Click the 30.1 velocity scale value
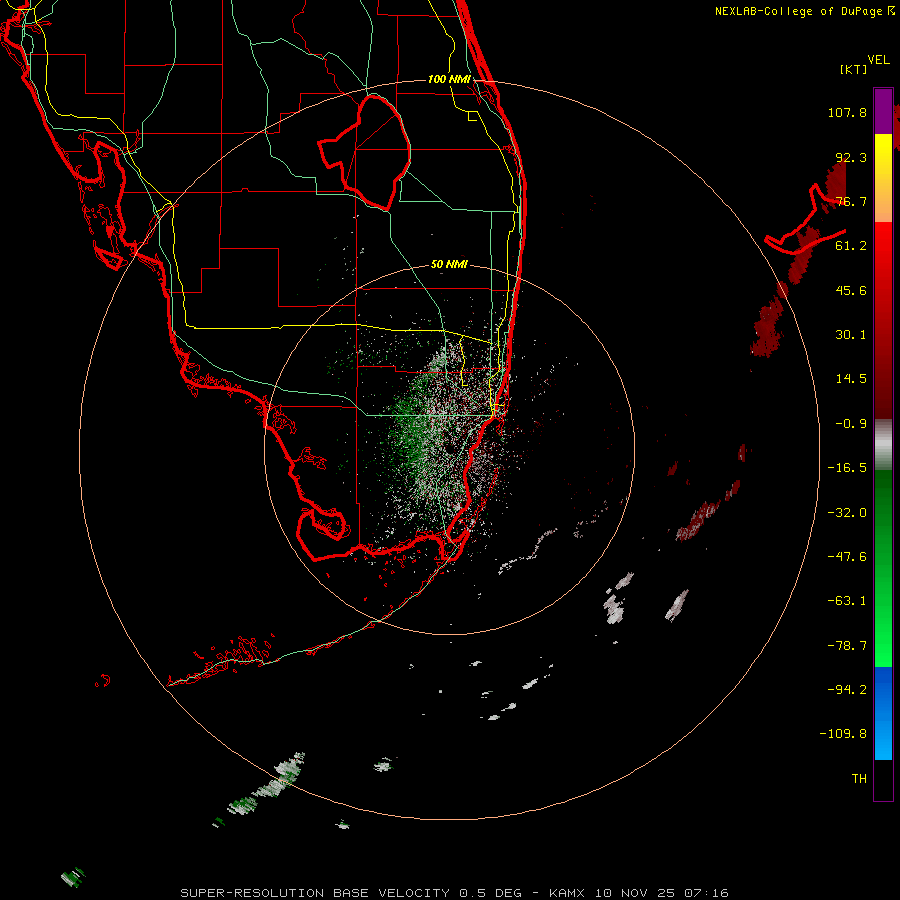The width and height of the screenshot is (900, 900). 851,335
